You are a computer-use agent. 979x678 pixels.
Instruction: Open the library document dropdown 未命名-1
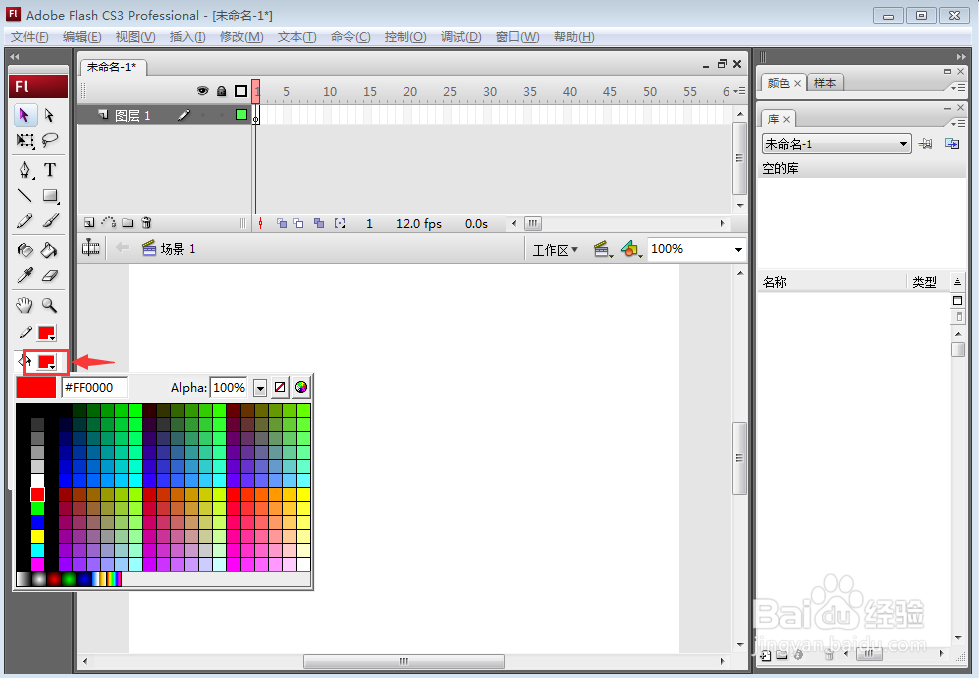(837, 144)
